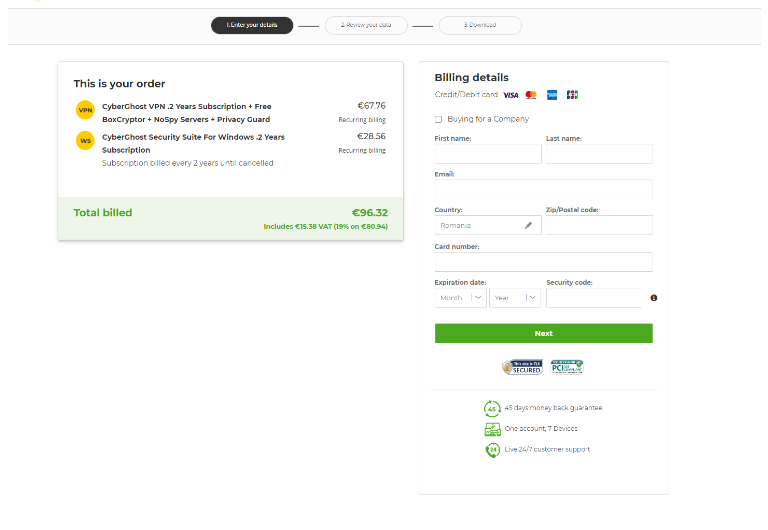Click the total price €96.32
The width and height of the screenshot is (768, 530).
370,213
